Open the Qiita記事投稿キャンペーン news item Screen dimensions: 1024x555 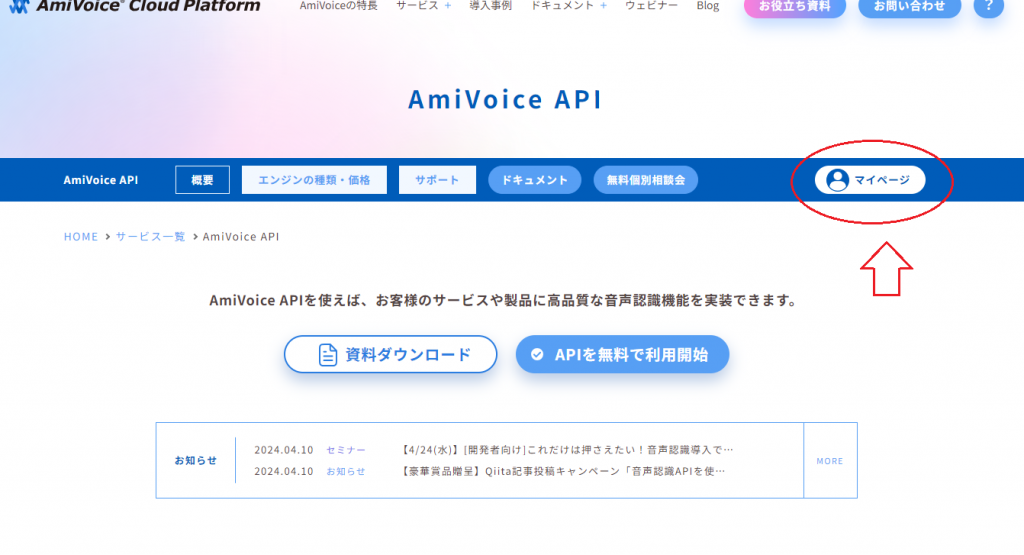pyautogui.click(x=562, y=471)
